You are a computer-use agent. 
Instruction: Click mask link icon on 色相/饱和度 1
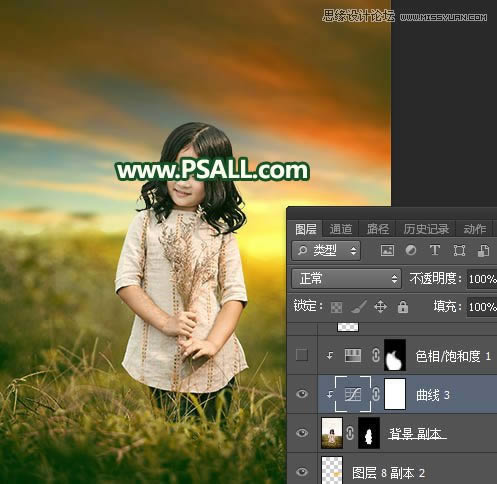[x=376, y=355]
